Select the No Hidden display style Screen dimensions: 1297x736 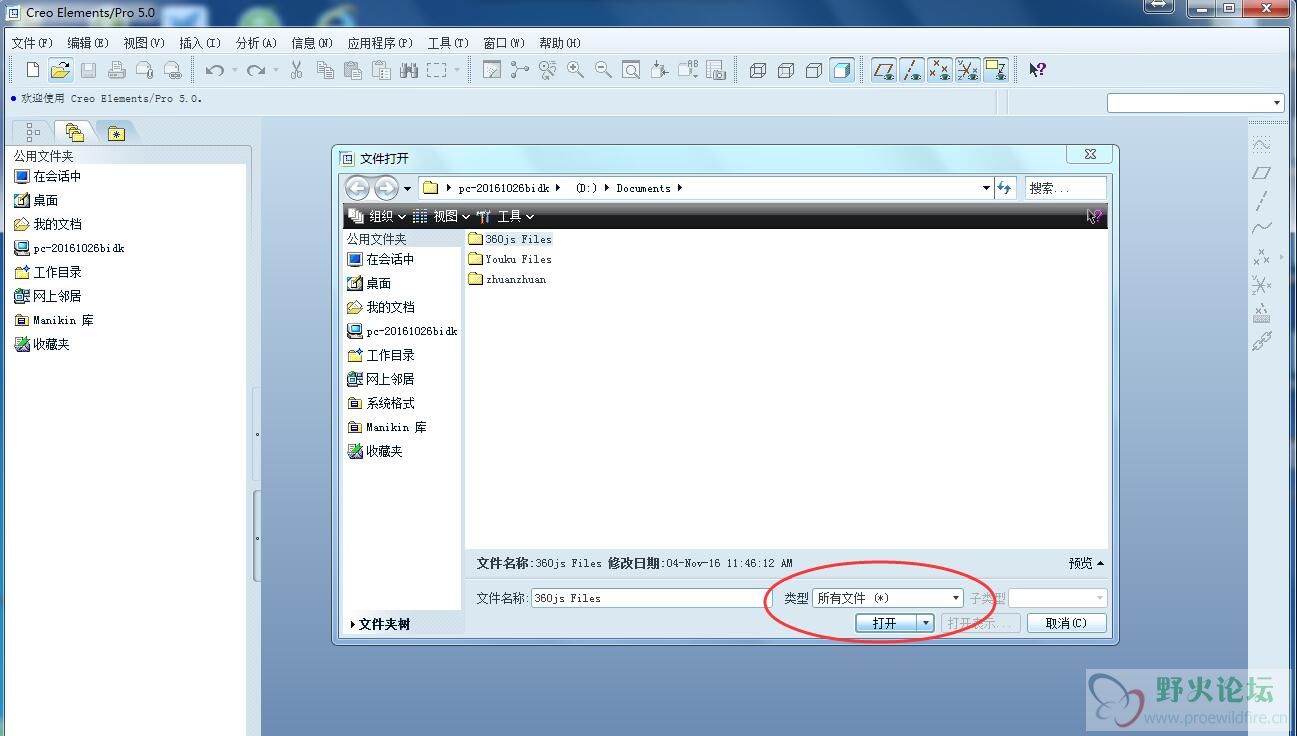click(814, 70)
